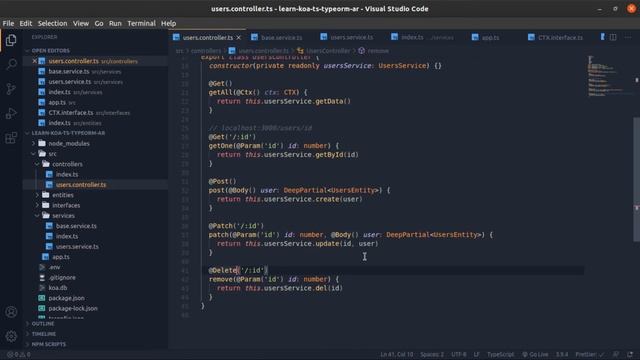The width and height of the screenshot is (640, 360).
Task: Open the Edit menu
Action: coord(25,23)
